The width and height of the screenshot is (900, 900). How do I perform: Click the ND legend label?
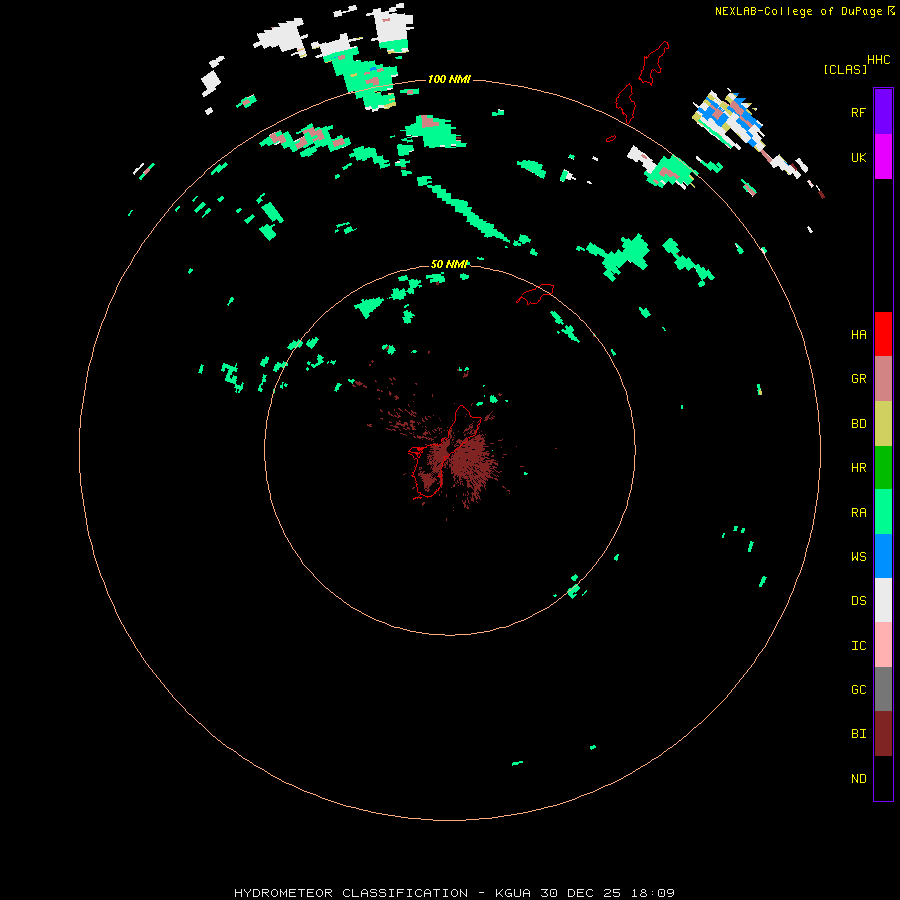click(858, 779)
